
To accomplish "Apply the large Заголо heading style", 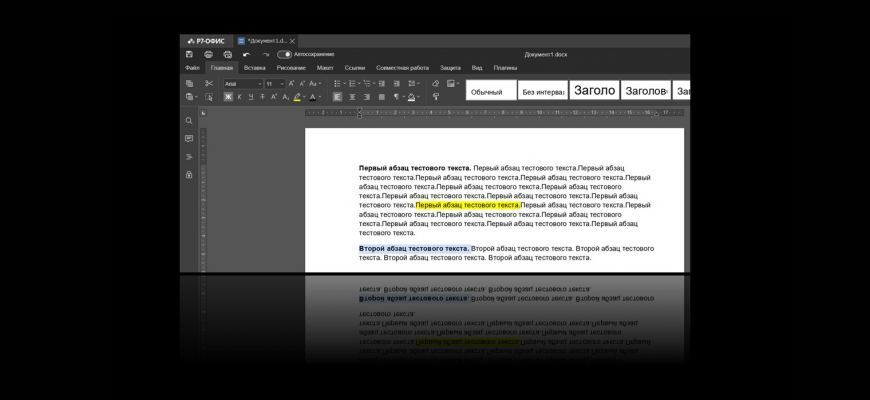I will tap(594, 90).
